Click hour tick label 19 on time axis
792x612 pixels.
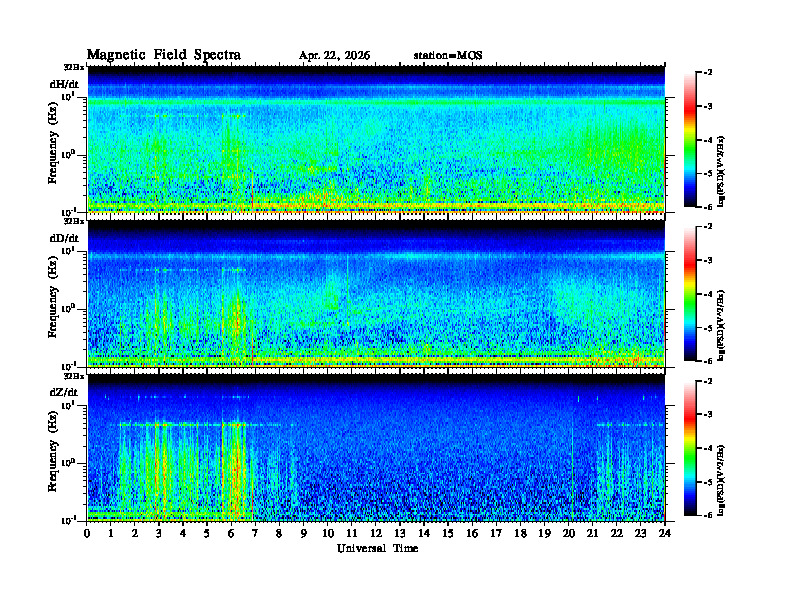(x=544, y=533)
